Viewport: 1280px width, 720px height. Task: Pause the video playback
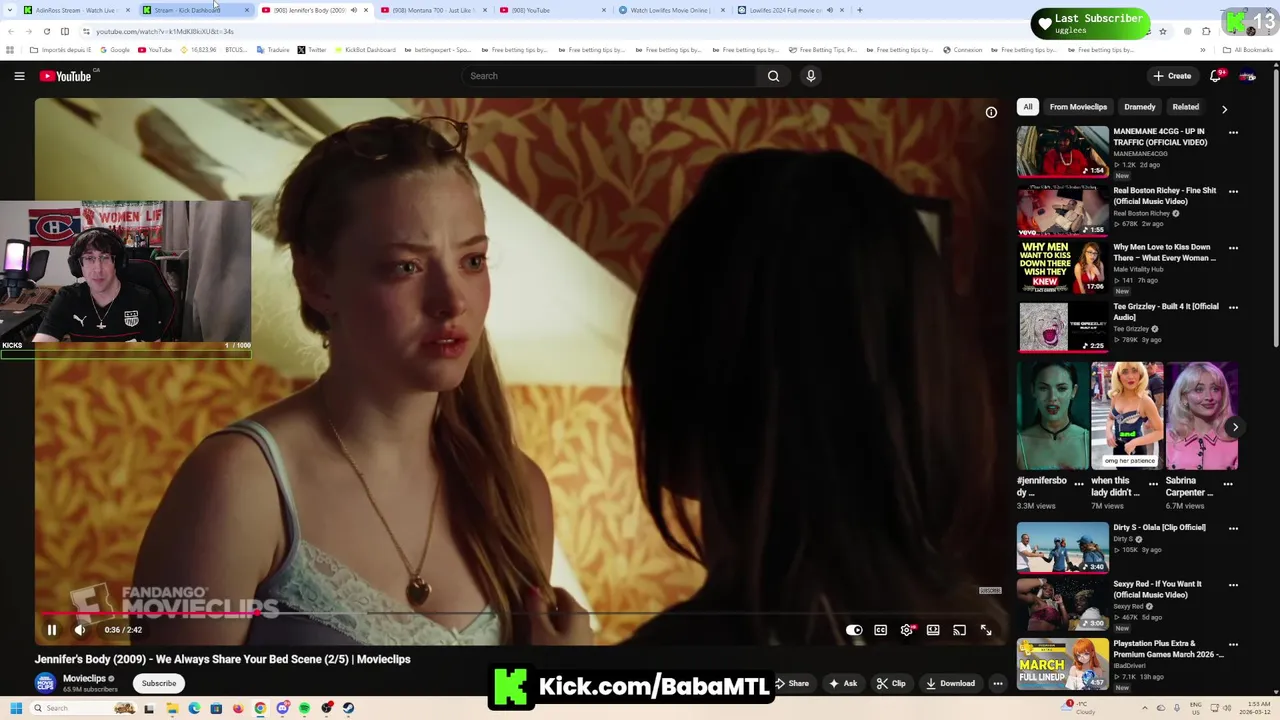[52, 630]
